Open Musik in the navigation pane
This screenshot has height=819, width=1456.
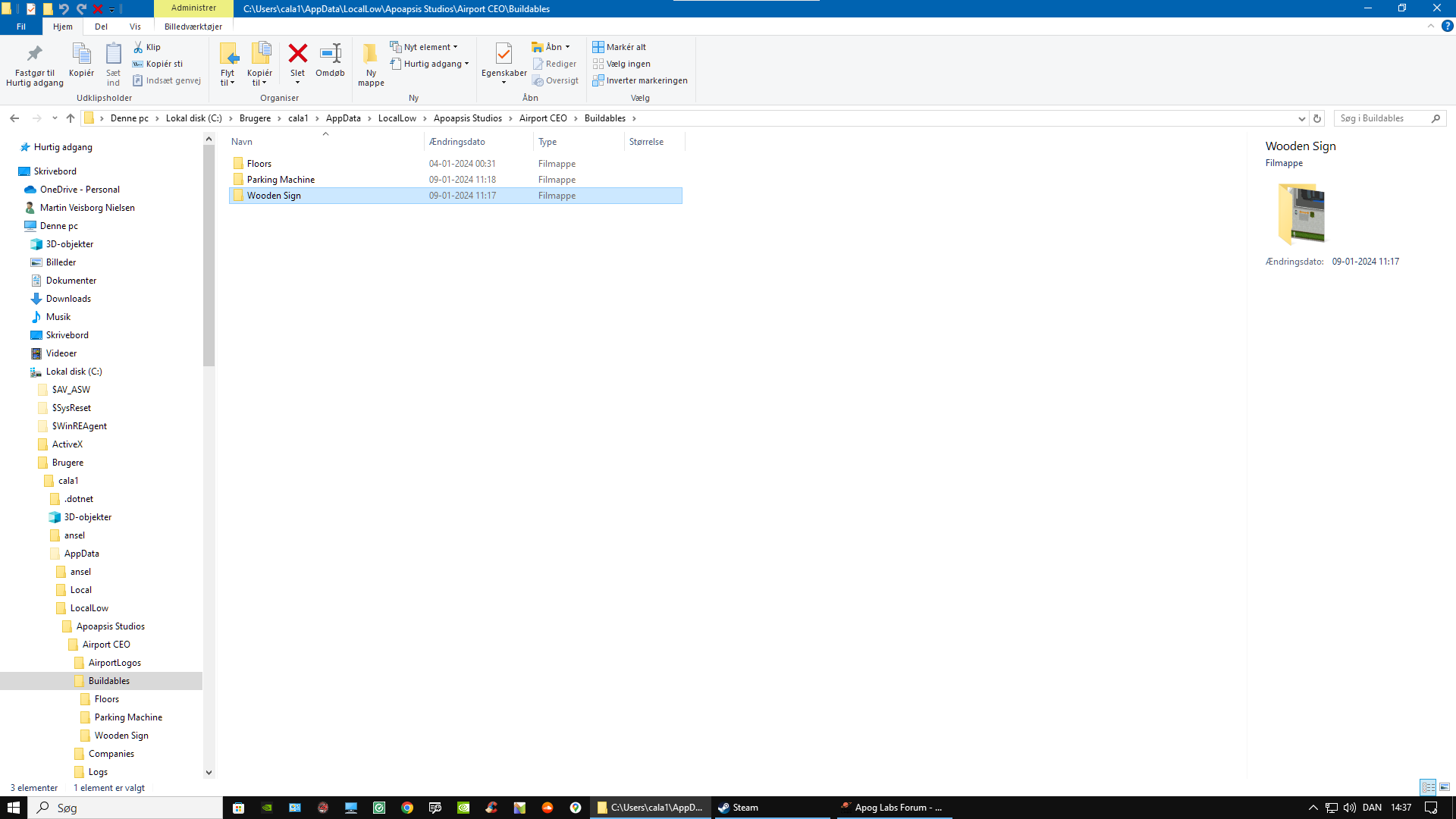click(58, 317)
